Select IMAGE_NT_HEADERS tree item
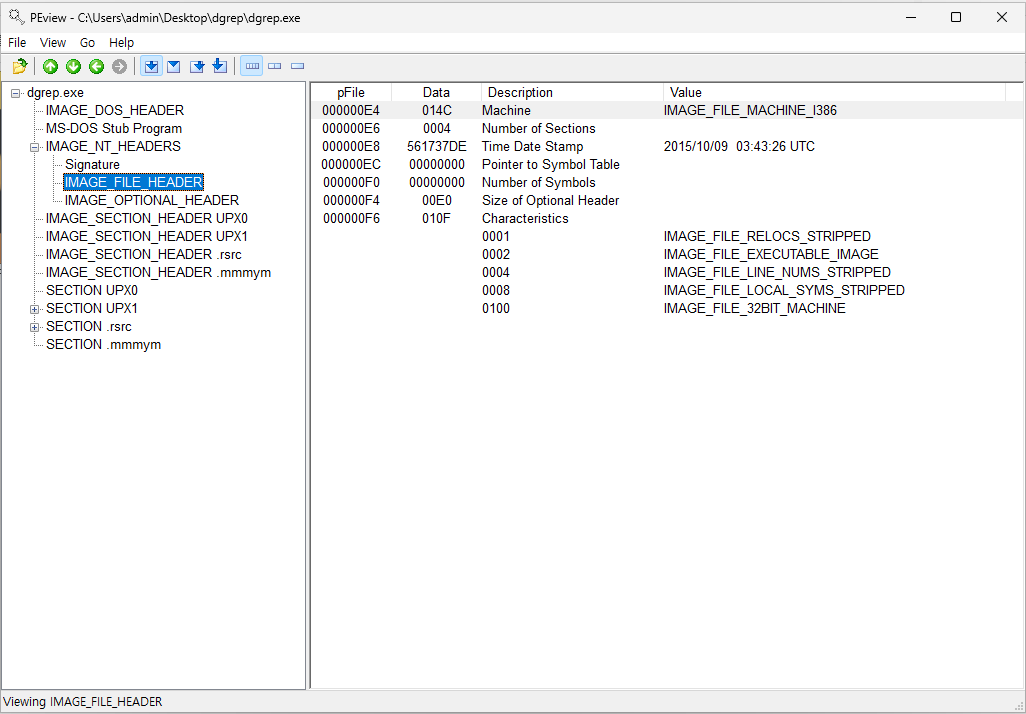The image size is (1026, 714). click(x=113, y=147)
